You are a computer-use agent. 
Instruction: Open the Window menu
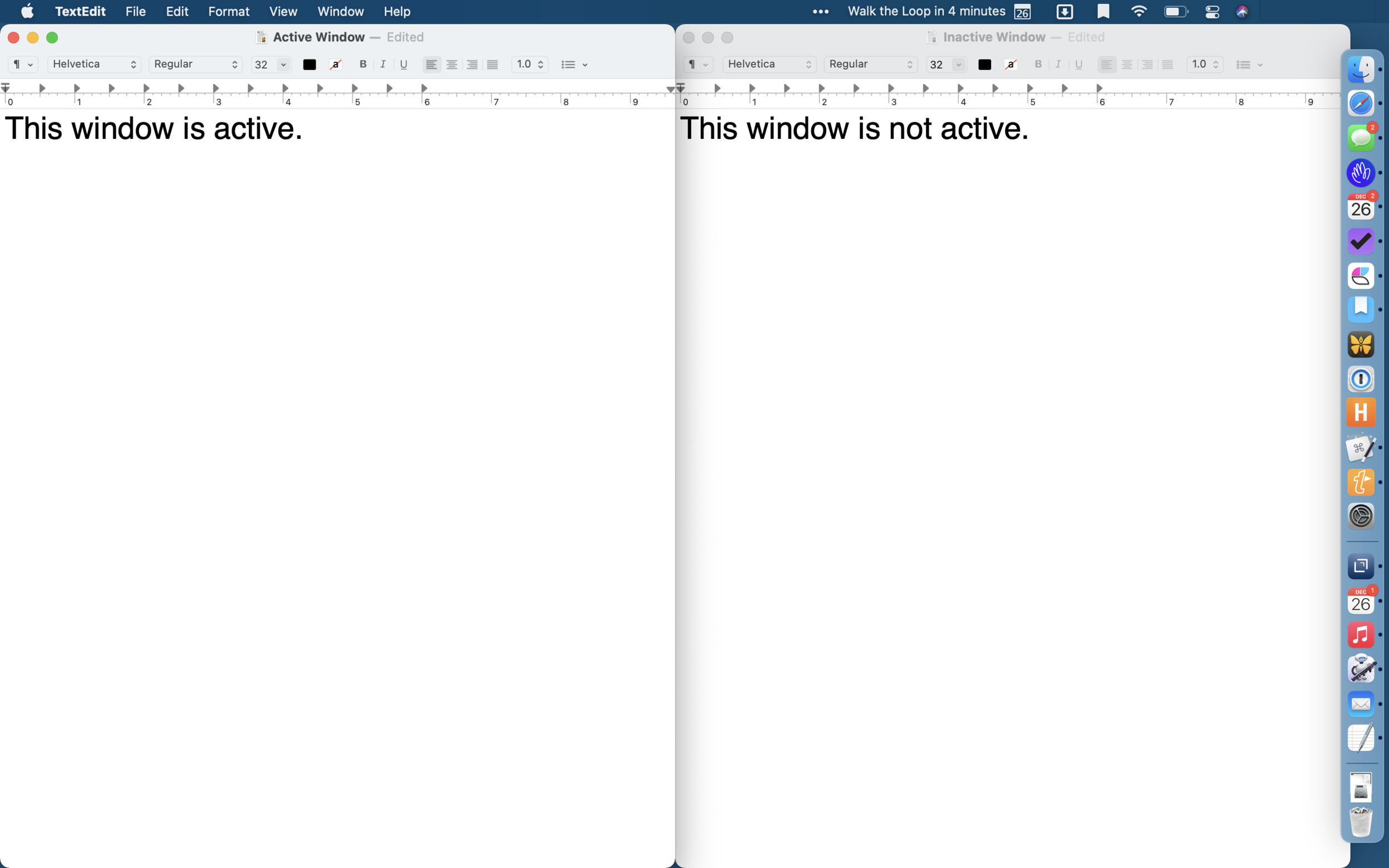pyautogui.click(x=340, y=12)
